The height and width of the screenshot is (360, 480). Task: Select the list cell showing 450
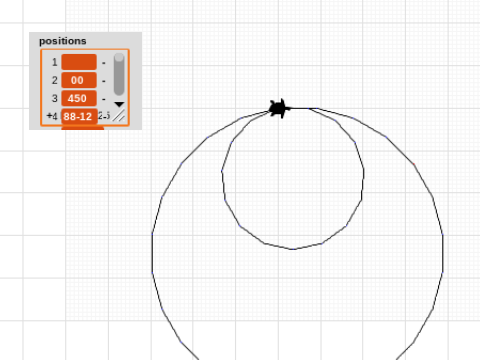[x=79, y=98]
